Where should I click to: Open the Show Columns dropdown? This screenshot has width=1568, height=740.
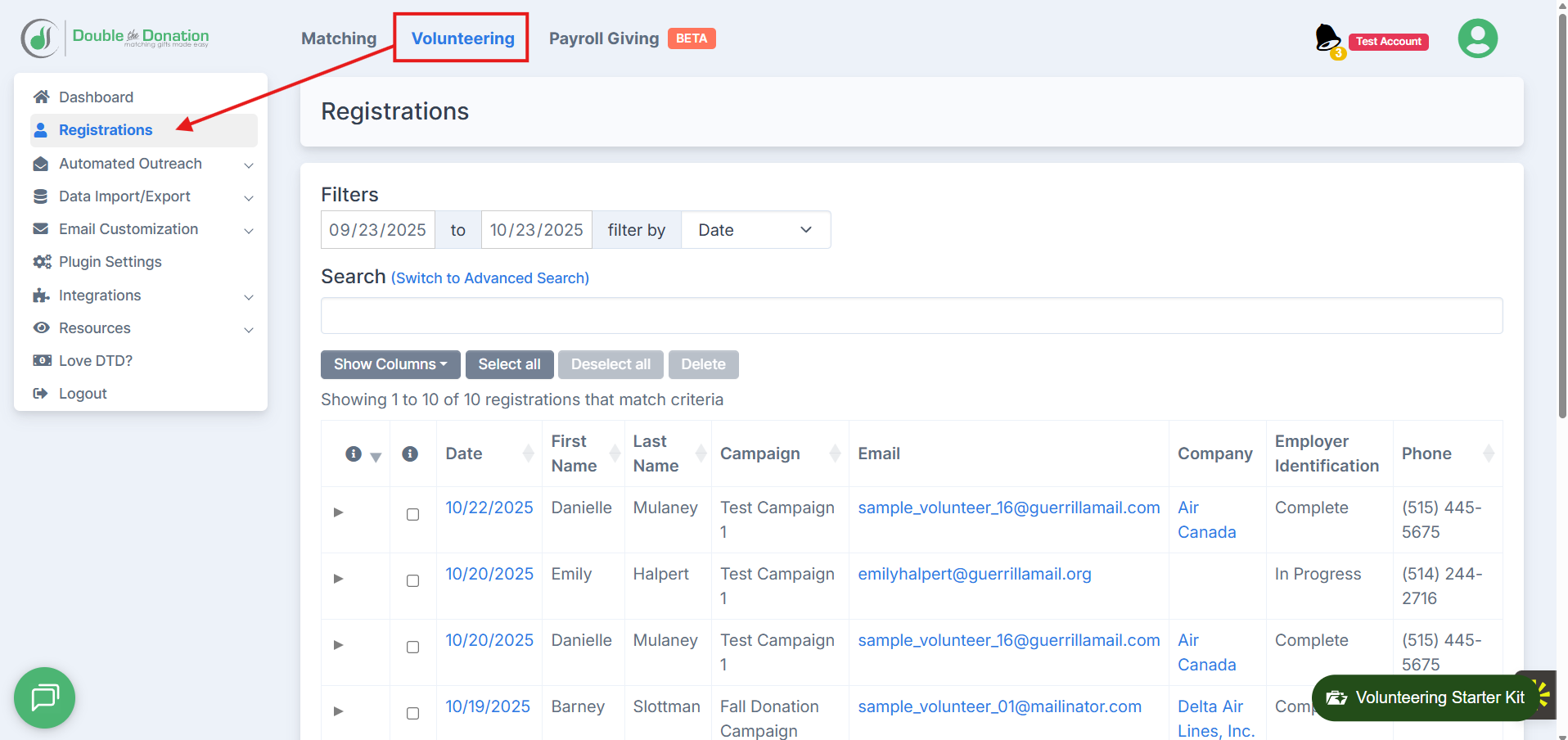coord(390,364)
